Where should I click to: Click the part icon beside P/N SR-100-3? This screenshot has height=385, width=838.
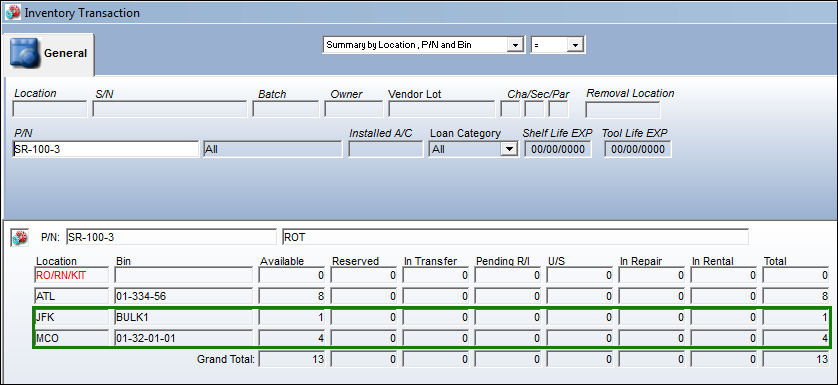(19, 237)
